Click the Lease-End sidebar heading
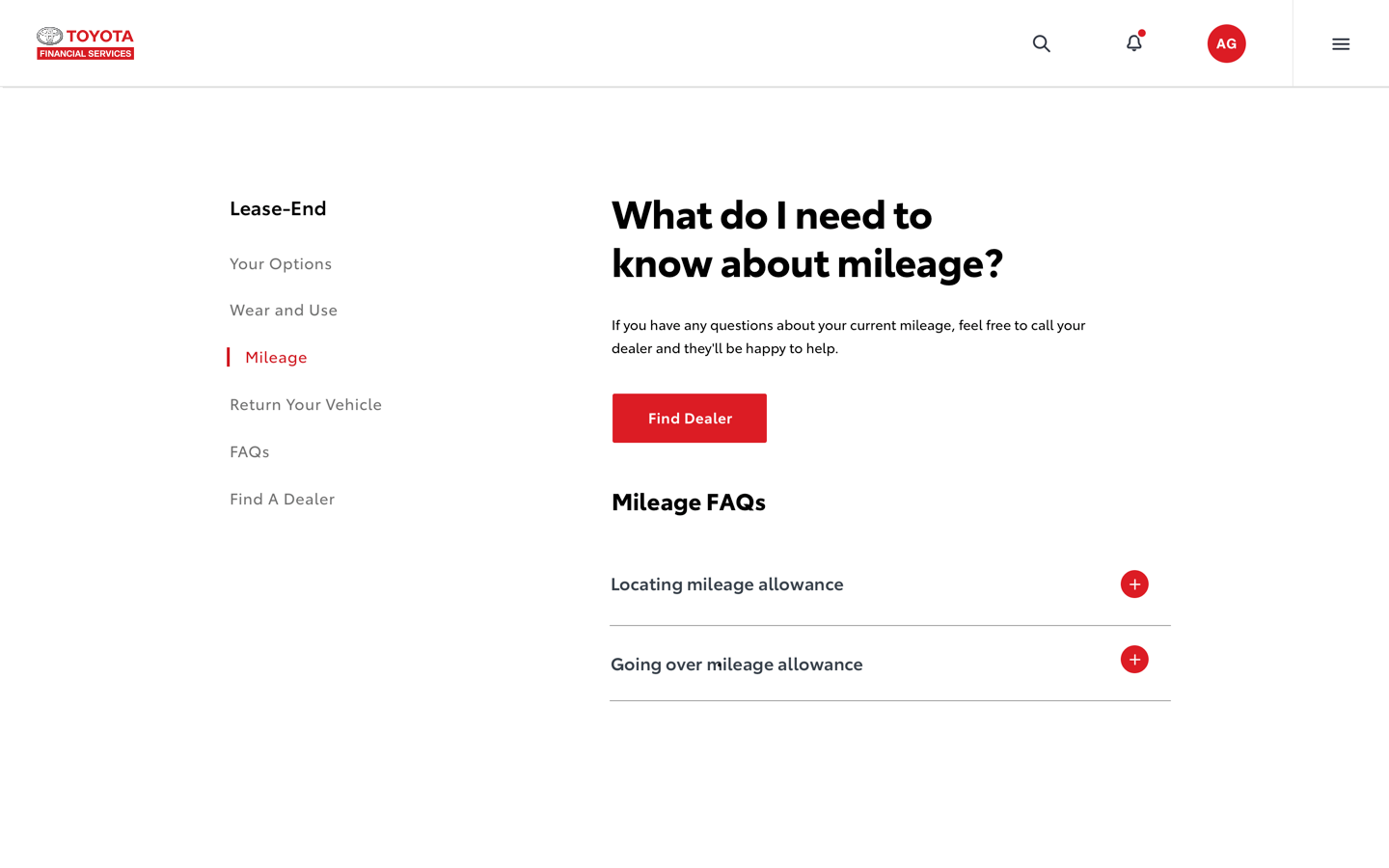1389x868 pixels. (x=278, y=207)
